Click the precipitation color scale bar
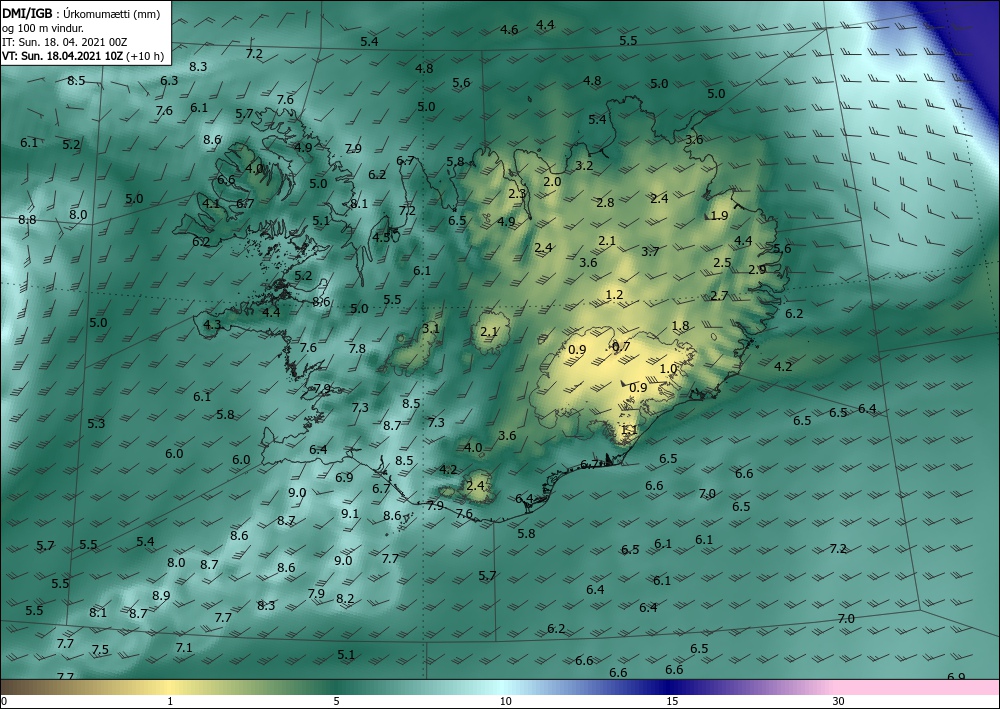 (x=500, y=687)
